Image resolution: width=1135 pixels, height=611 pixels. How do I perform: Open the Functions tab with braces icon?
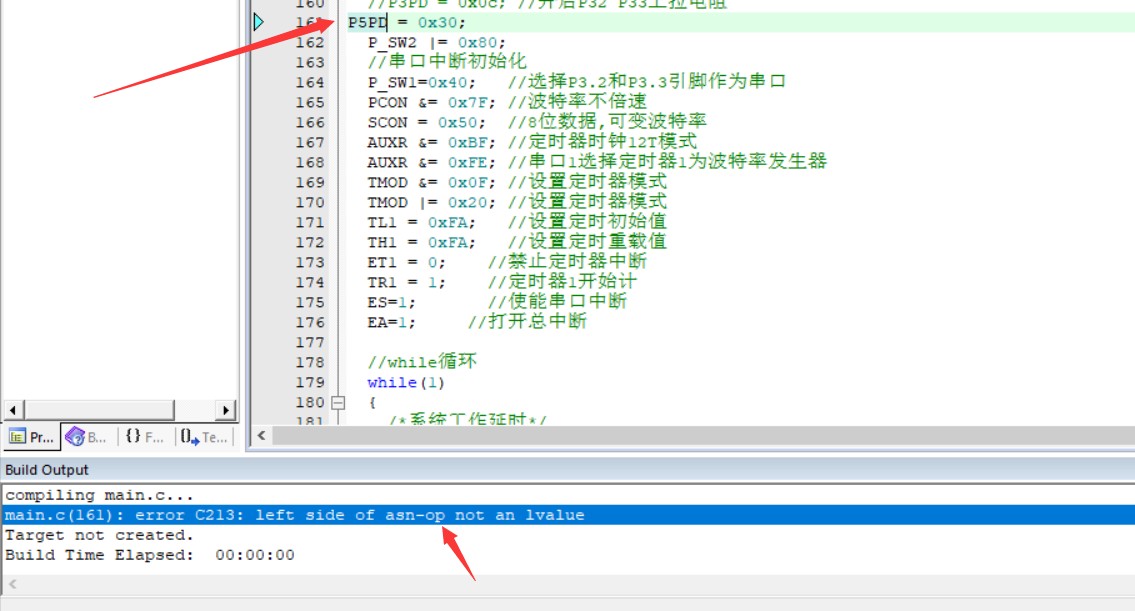[145, 437]
